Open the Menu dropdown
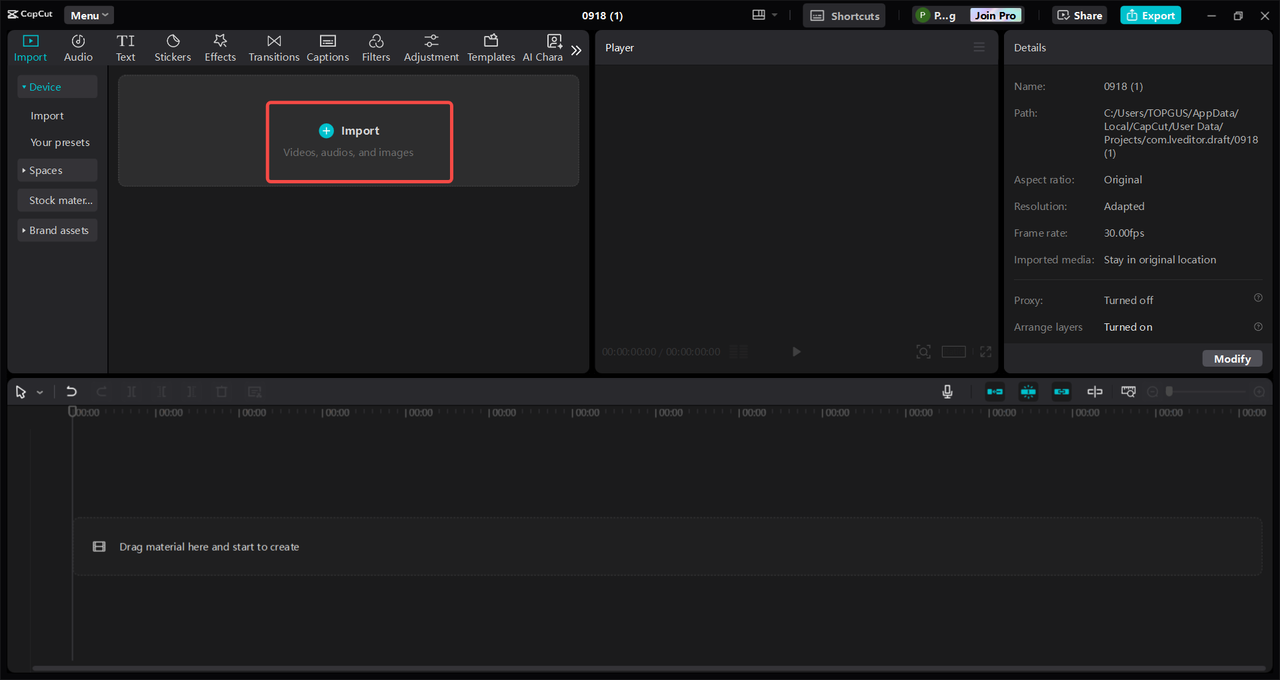Viewport: 1280px width, 680px height. point(89,15)
